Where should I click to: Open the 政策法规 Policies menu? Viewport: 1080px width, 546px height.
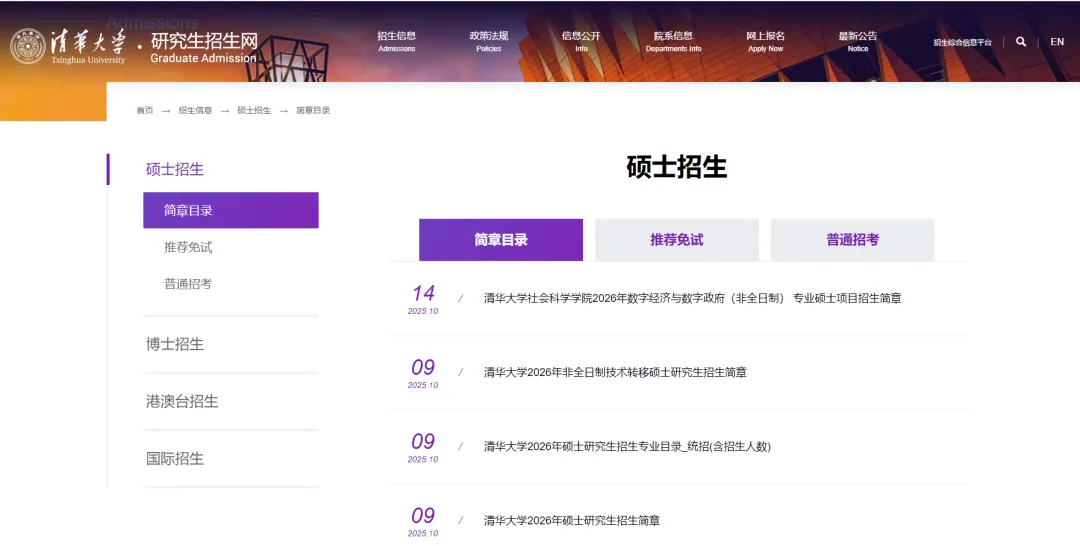click(489, 41)
